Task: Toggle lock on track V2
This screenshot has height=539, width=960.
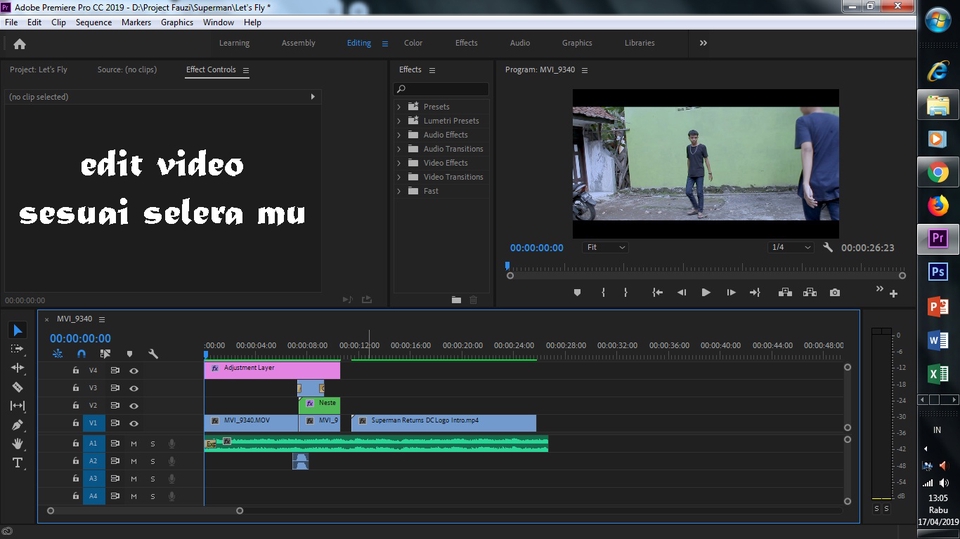Action: tap(75, 406)
